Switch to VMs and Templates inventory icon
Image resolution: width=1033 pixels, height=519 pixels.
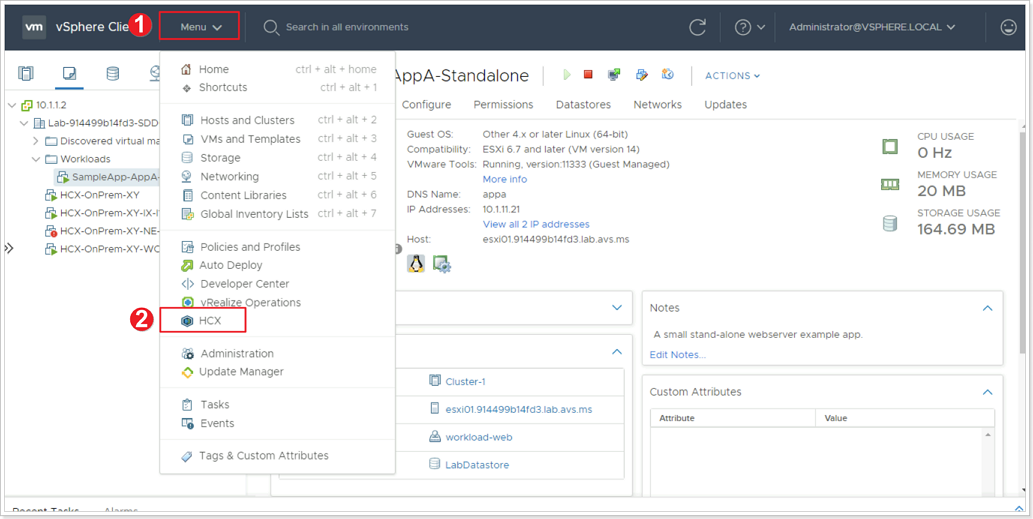70,73
